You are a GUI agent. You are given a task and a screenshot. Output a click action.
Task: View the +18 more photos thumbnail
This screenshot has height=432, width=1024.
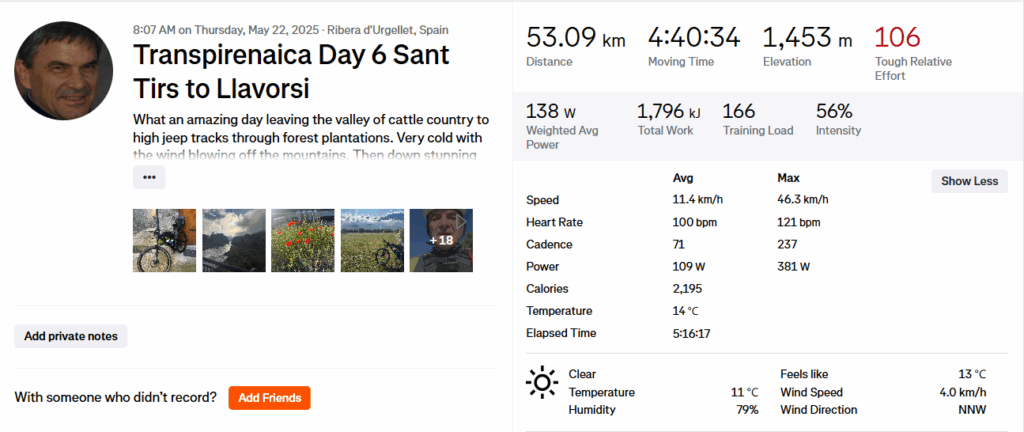tap(441, 240)
